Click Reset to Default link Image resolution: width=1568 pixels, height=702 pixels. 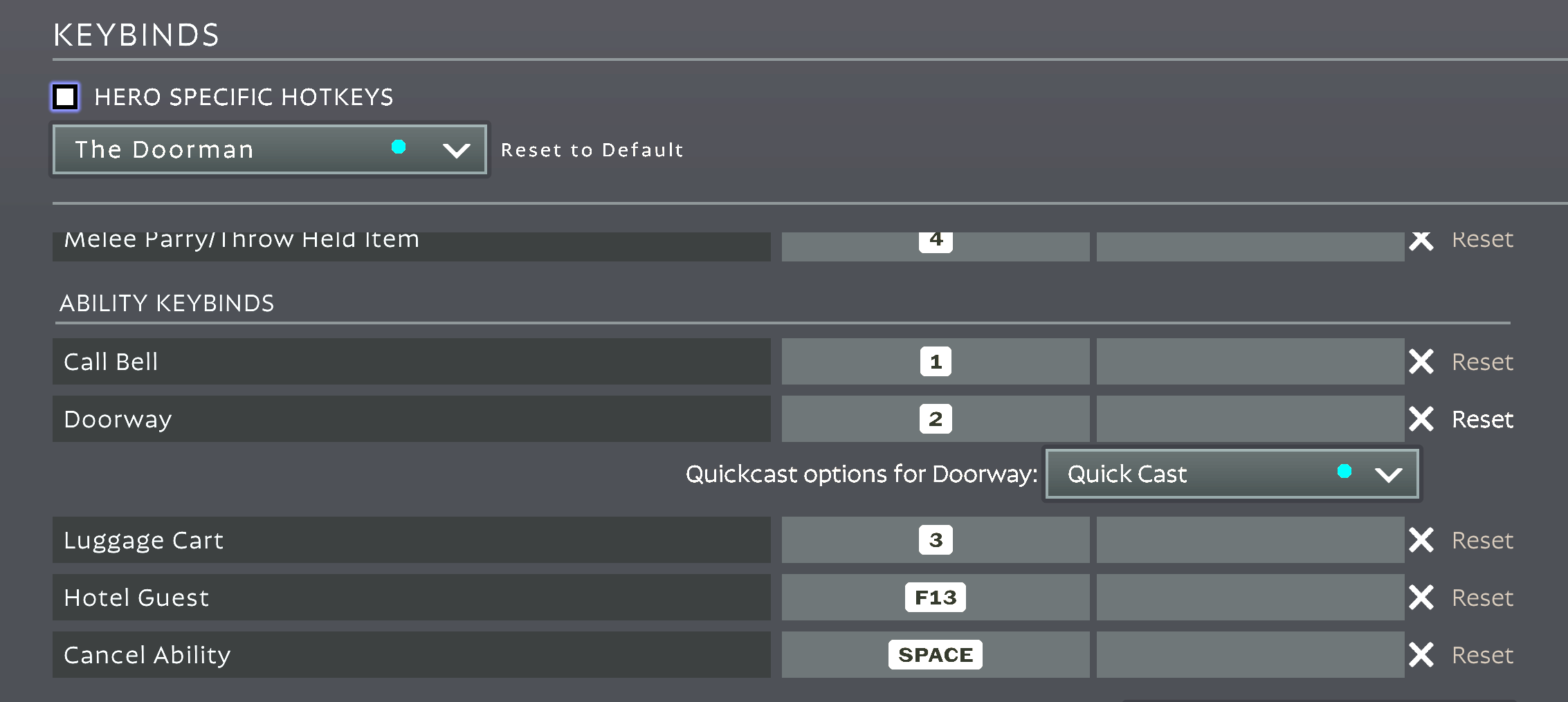click(x=592, y=150)
